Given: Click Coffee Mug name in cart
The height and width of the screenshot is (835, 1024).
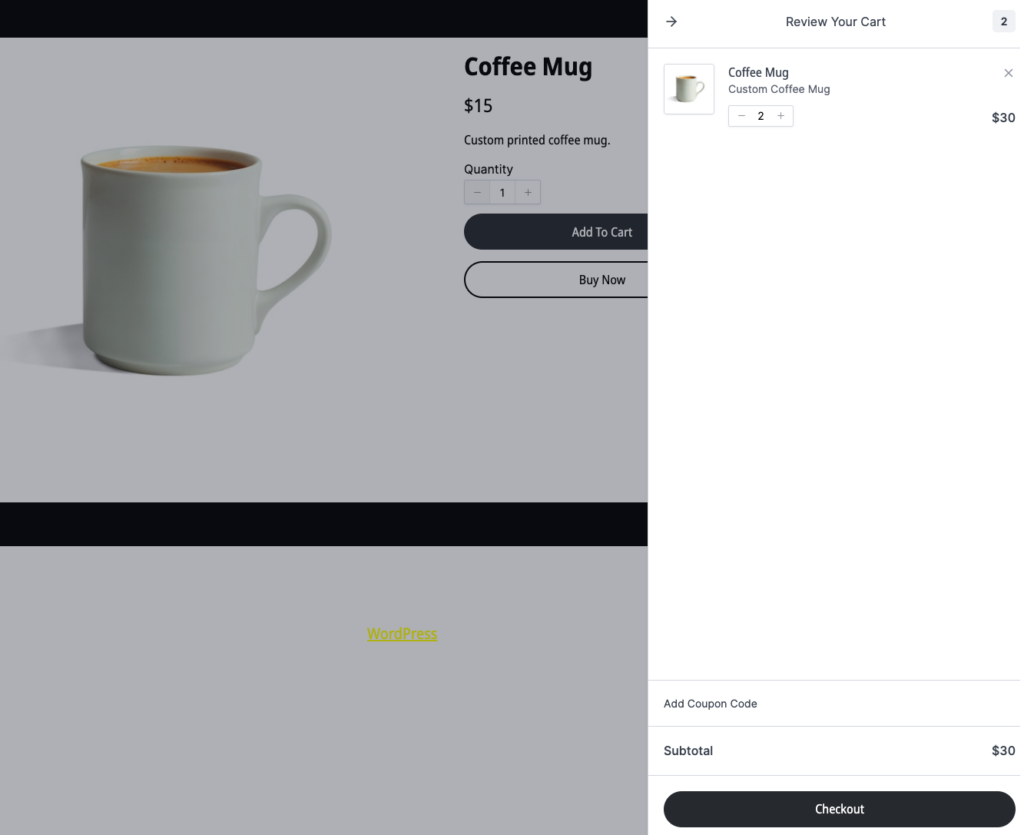Looking at the screenshot, I should pos(758,72).
